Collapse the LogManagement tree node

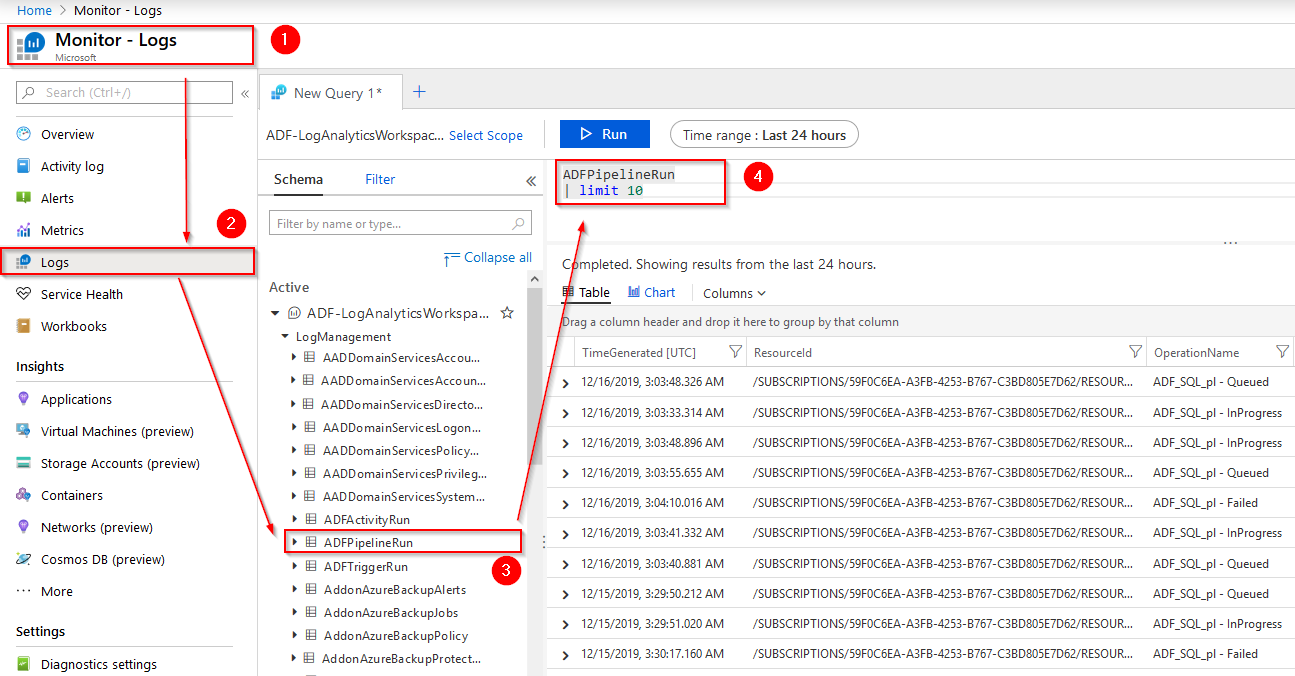pyautogui.click(x=285, y=337)
